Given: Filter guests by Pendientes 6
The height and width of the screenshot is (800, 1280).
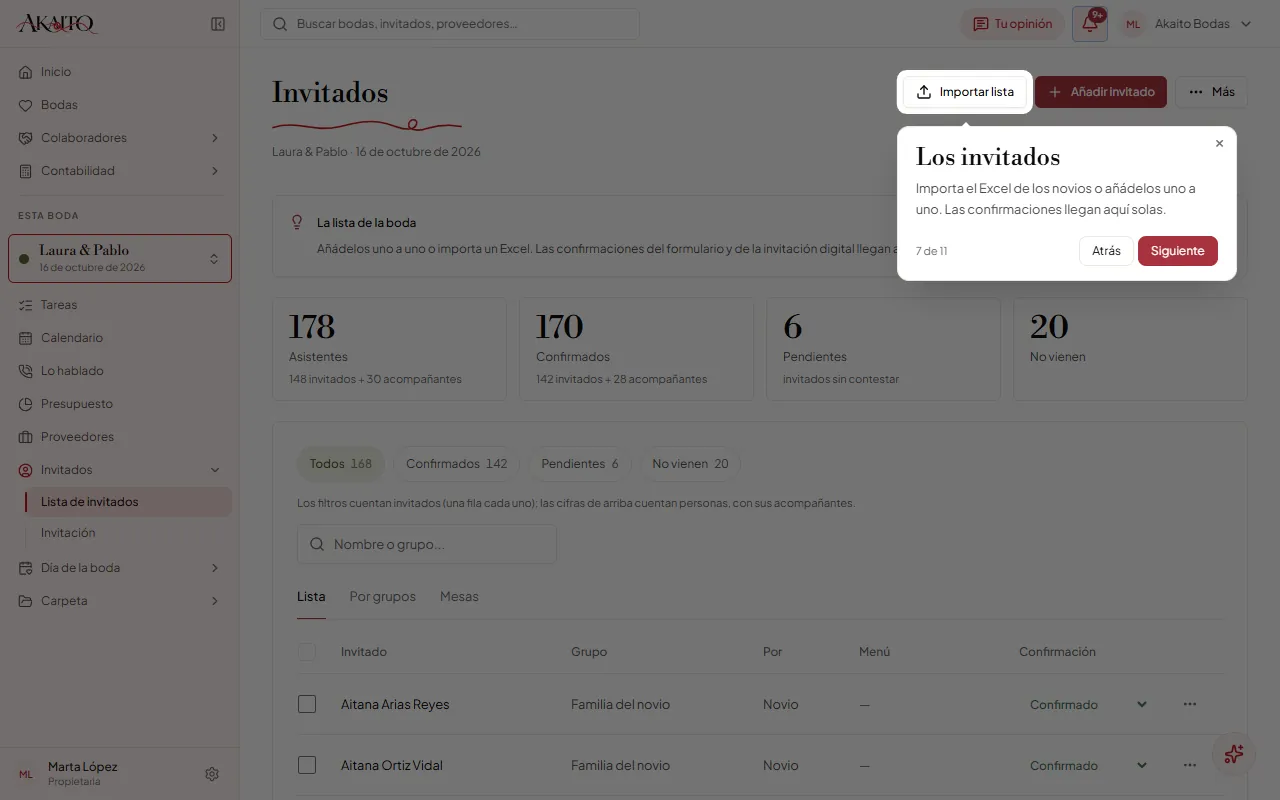Looking at the screenshot, I should [x=580, y=464].
